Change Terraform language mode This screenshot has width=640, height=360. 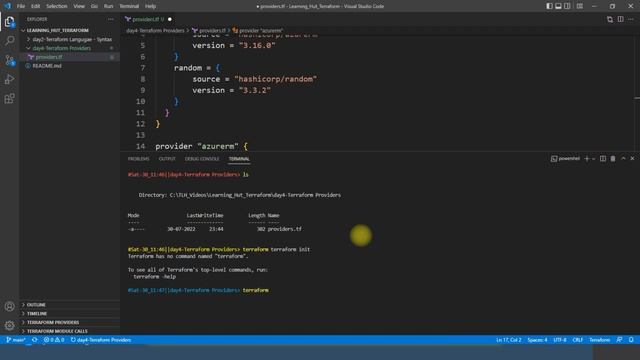click(x=600, y=340)
